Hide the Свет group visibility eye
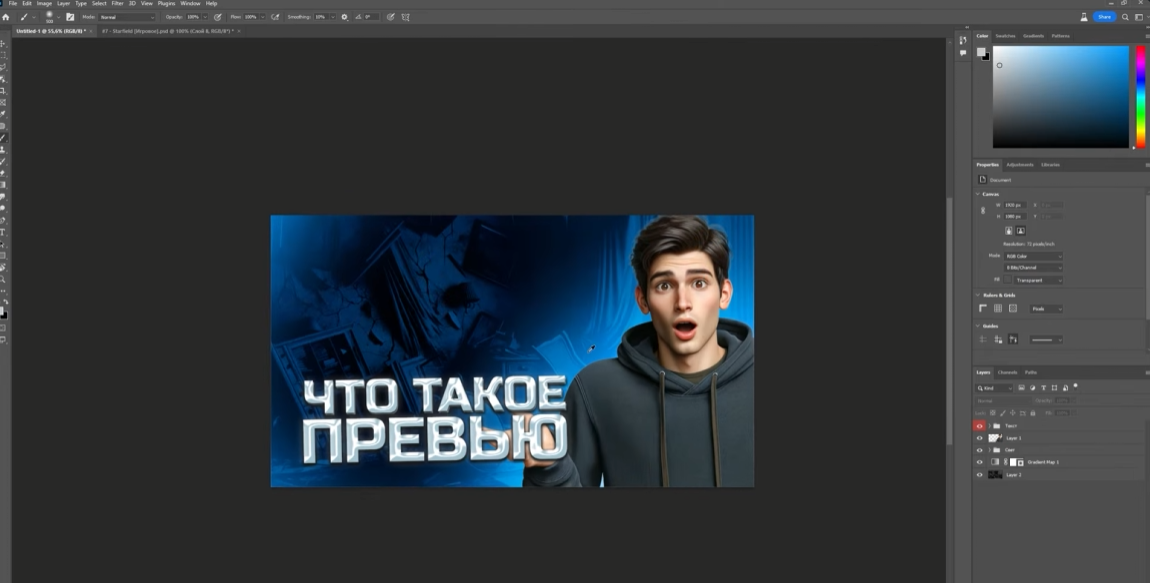This screenshot has width=1150, height=583. [979, 450]
